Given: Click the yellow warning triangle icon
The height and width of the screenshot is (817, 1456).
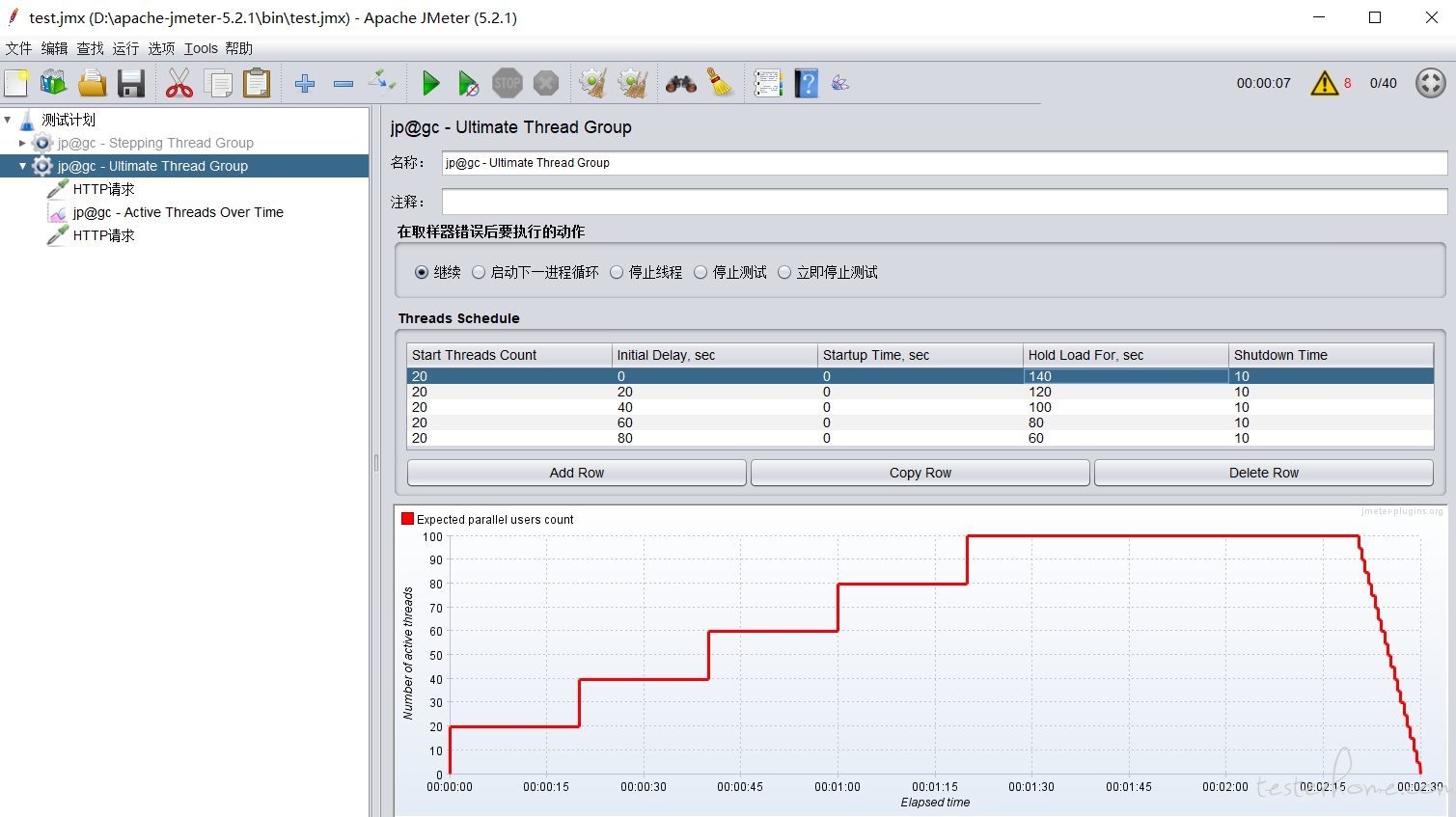Looking at the screenshot, I should tap(1325, 84).
